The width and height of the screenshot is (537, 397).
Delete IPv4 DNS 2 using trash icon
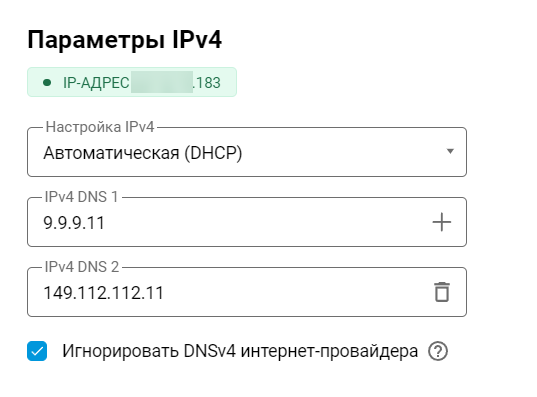tap(442, 292)
